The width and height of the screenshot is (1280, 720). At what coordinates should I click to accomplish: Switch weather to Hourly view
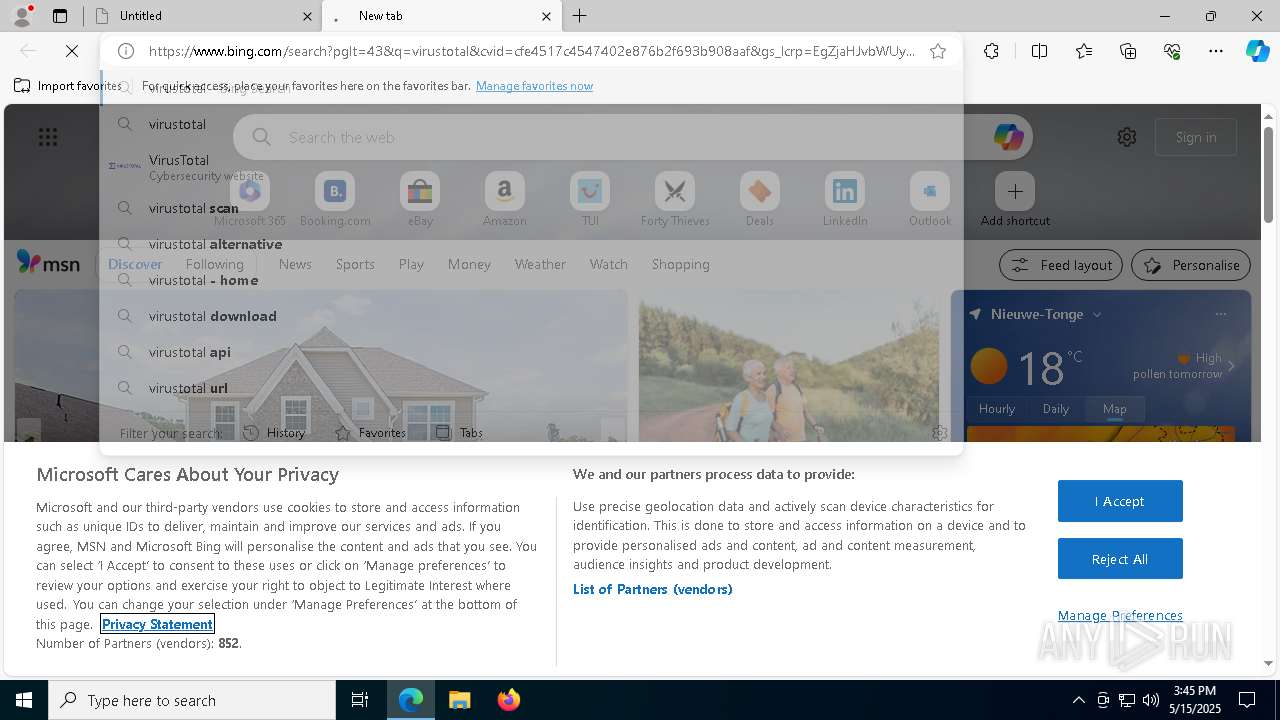pyautogui.click(x=997, y=408)
